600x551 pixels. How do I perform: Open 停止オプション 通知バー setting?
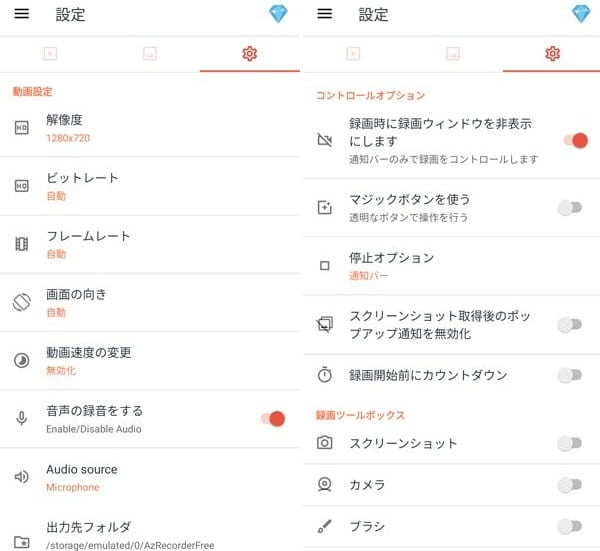tap(452, 266)
